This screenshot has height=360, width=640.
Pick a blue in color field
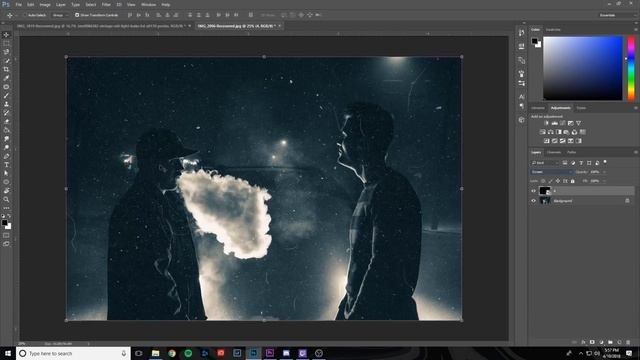582,68
